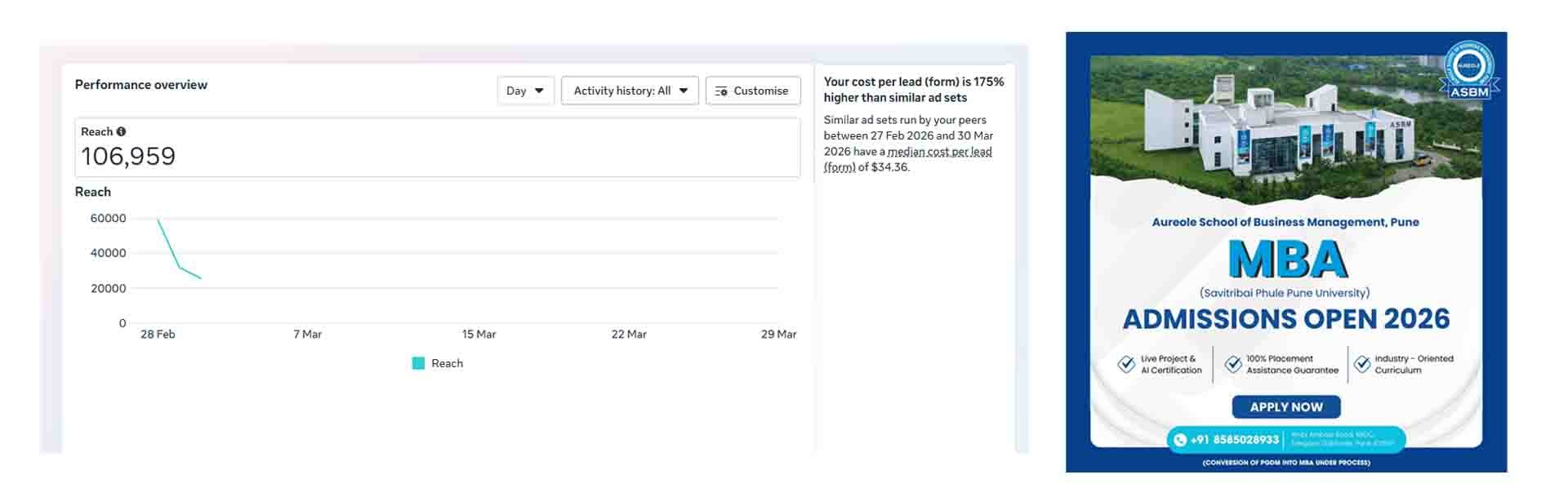Click the 40000 y-axis value

pos(109,253)
